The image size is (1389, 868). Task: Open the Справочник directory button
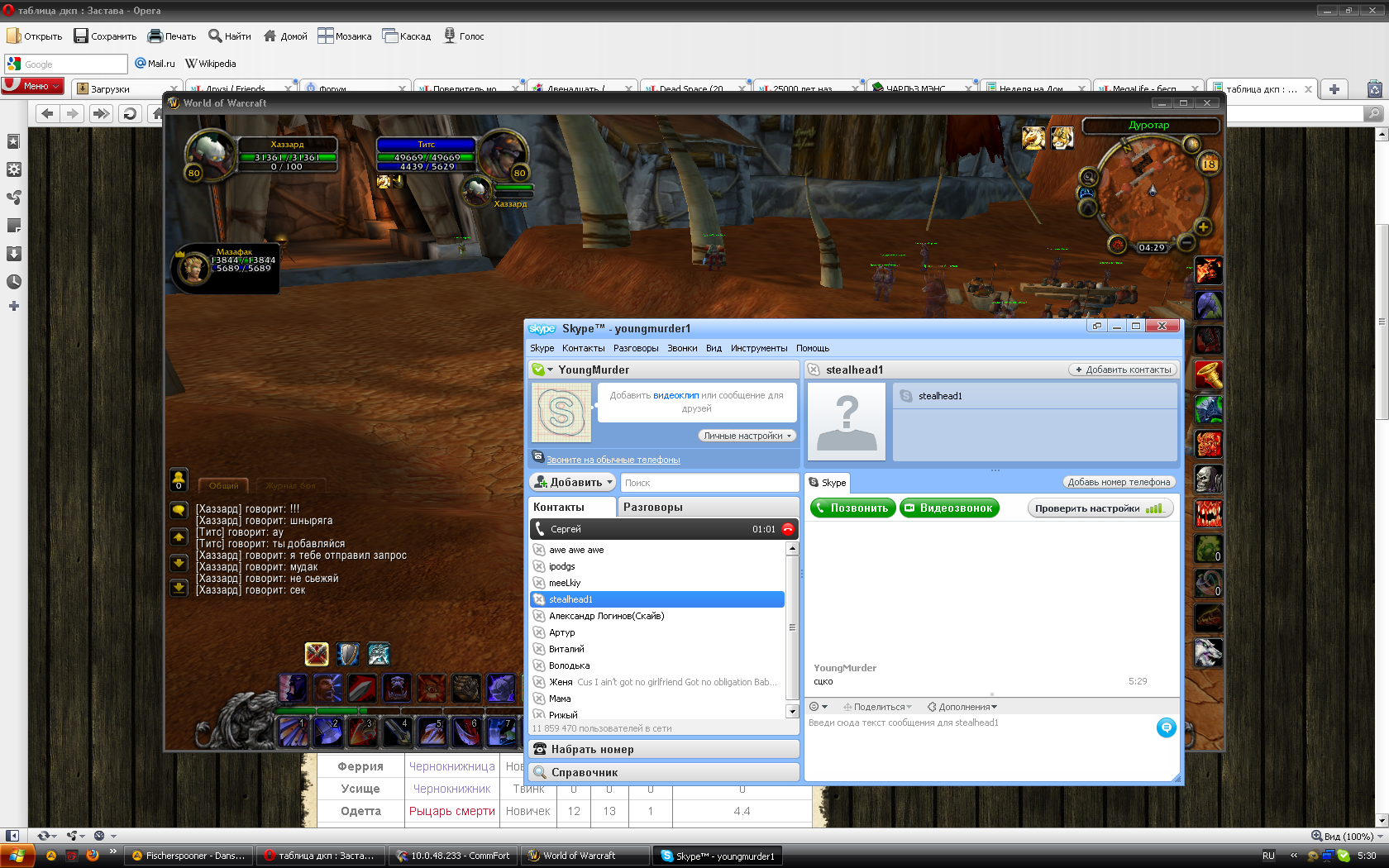coord(664,772)
